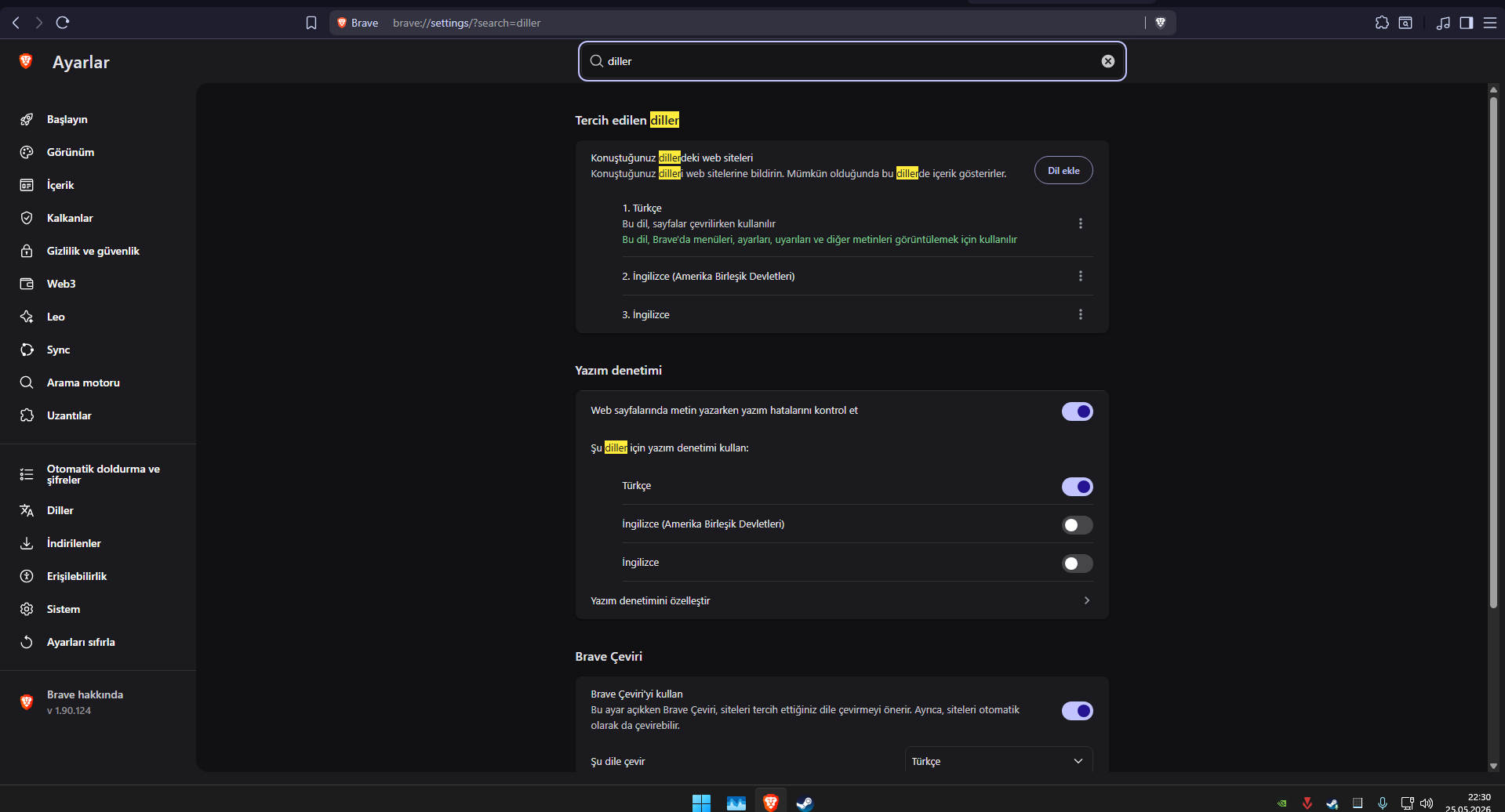Click the microphone icon in system tray
The width and height of the screenshot is (1505, 812).
click(1383, 803)
